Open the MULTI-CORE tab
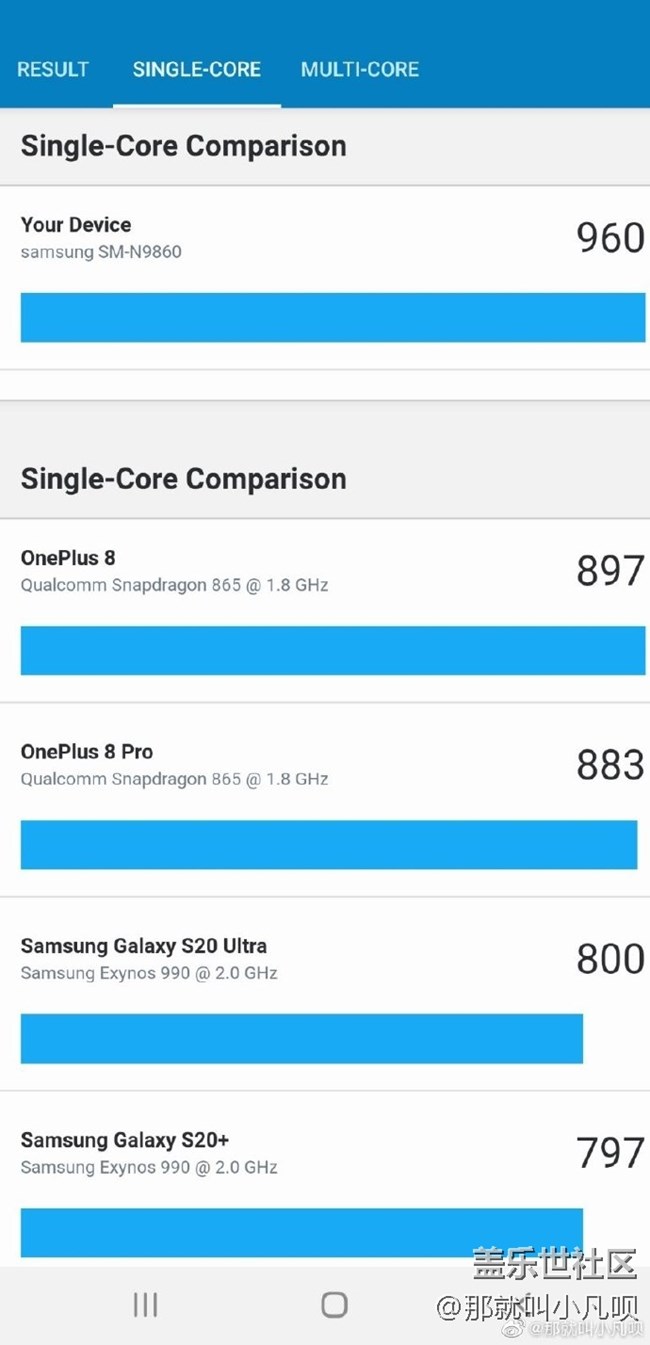The height and width of the screenshot is (1345, 650). pyautogui.click(x=360, y=69)
